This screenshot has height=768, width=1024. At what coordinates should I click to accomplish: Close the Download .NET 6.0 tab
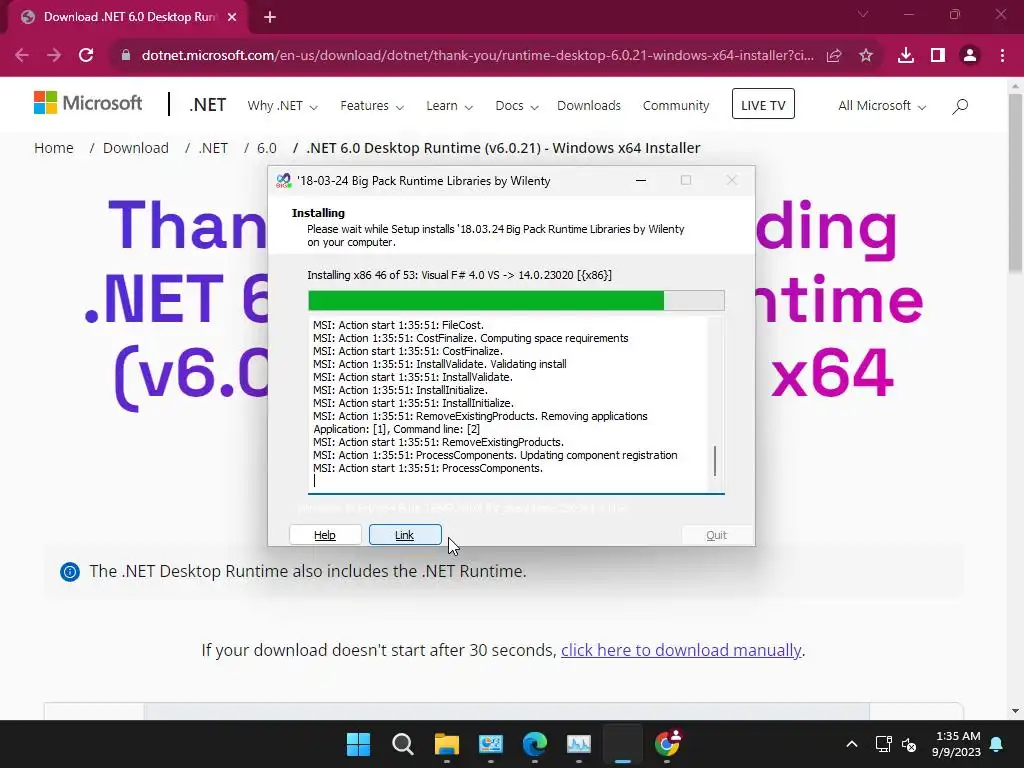232,18
